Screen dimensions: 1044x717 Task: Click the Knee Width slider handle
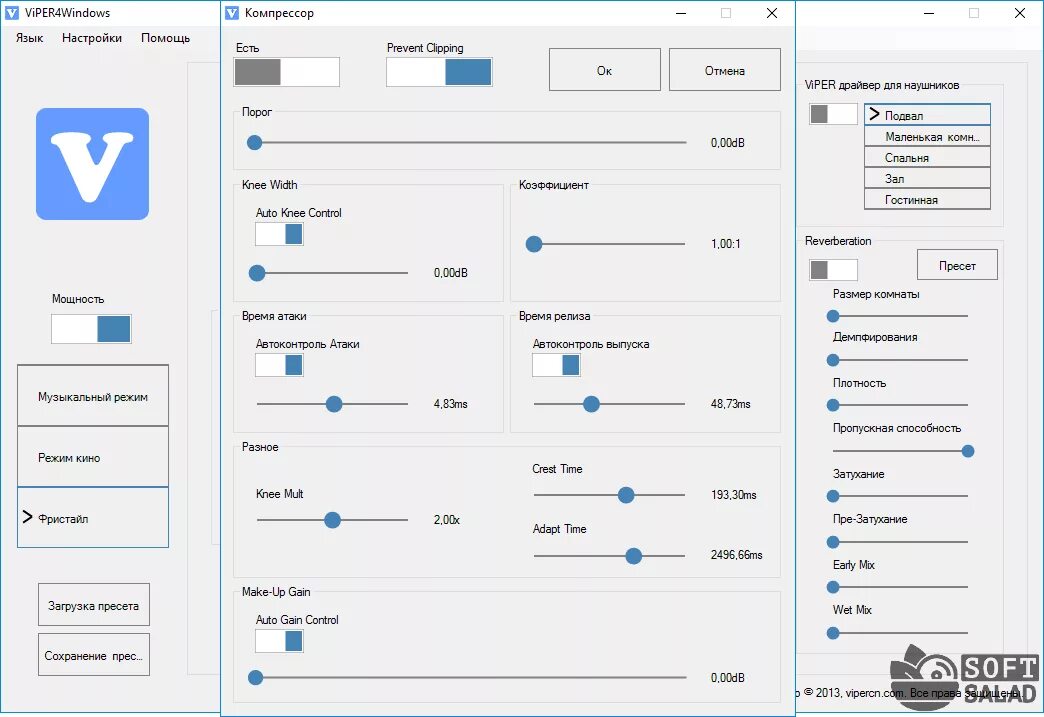click(x=257, y=273)
